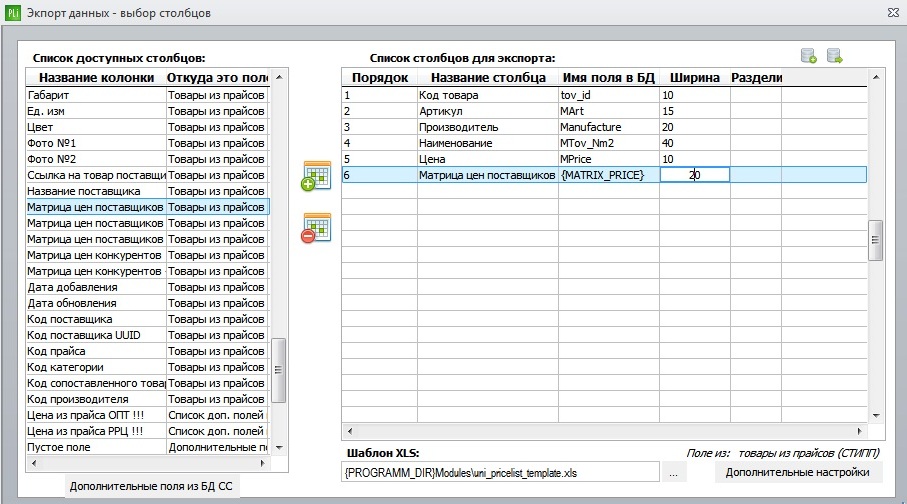Select the Цвет row
The width and height of the screenshot is (907, 504).
tap(148, 127)
